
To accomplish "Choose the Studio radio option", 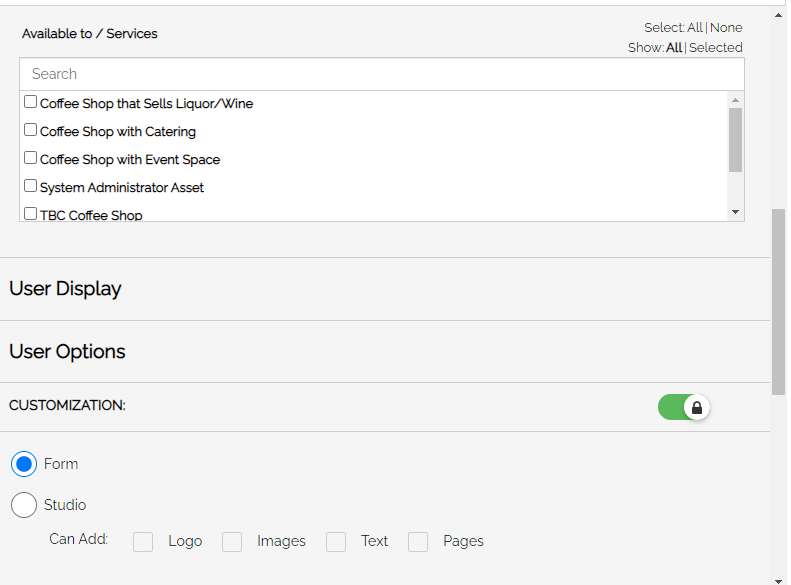I will pyautogui.click(x=24, y=505).
